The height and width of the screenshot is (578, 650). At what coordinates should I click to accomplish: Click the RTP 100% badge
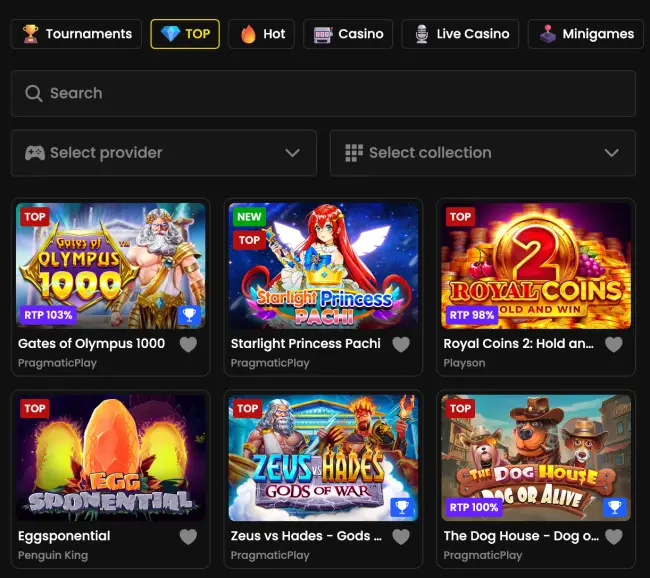(474, 507)
